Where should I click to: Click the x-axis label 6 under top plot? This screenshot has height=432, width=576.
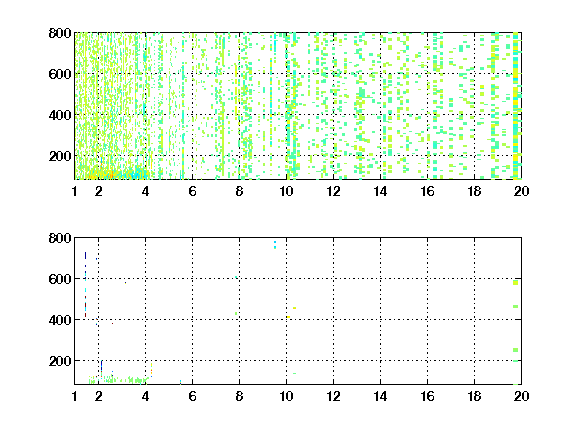[x=192, y=191]
